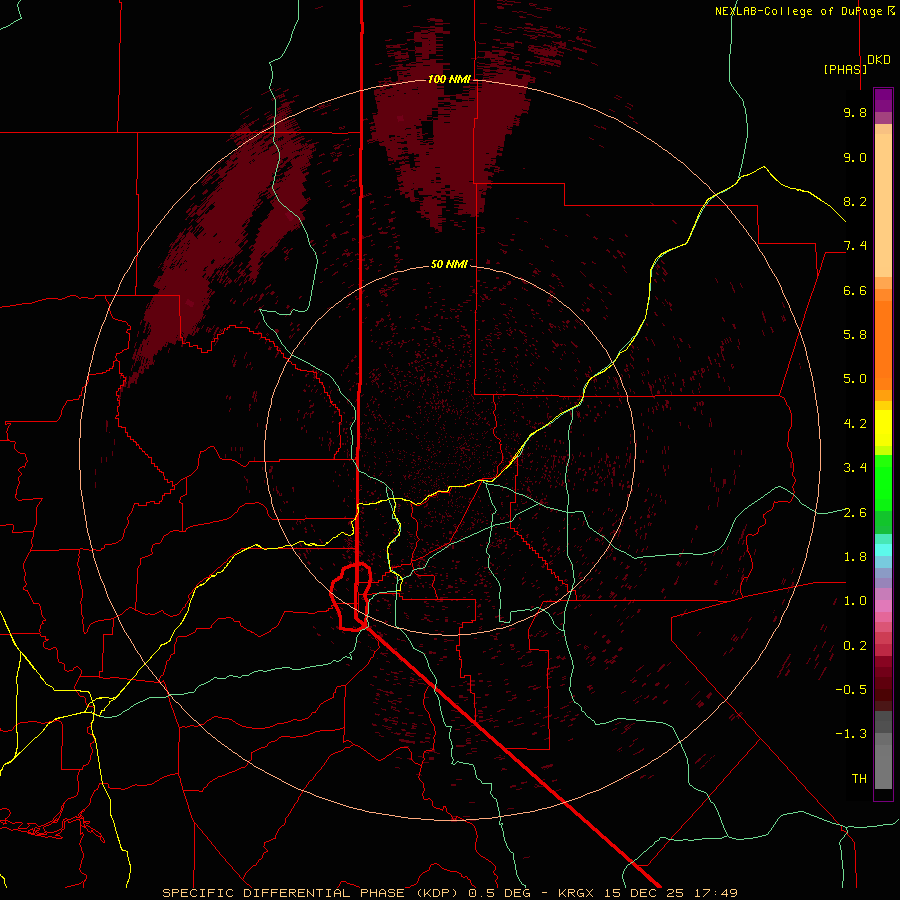
Task: Click the 2.6 value on the scale
Action: (855, 512)
